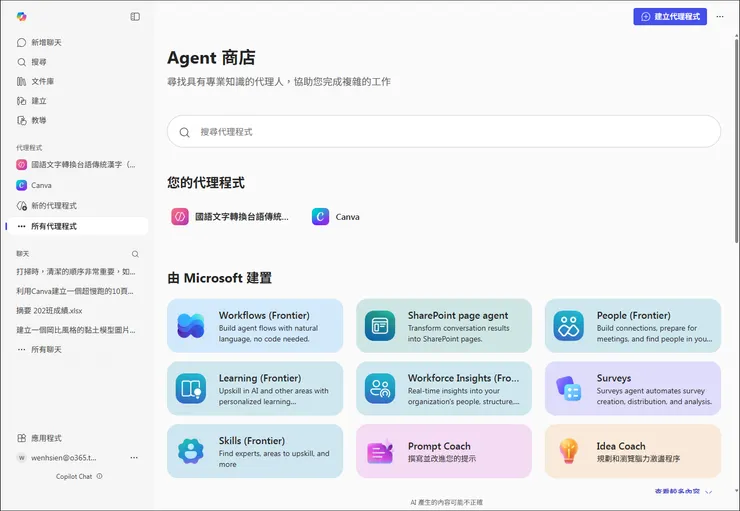The width and height of the screenshot is (740, 511).
Task: Open Workflows (Frontier) agent card
Action: coord(255,326)
